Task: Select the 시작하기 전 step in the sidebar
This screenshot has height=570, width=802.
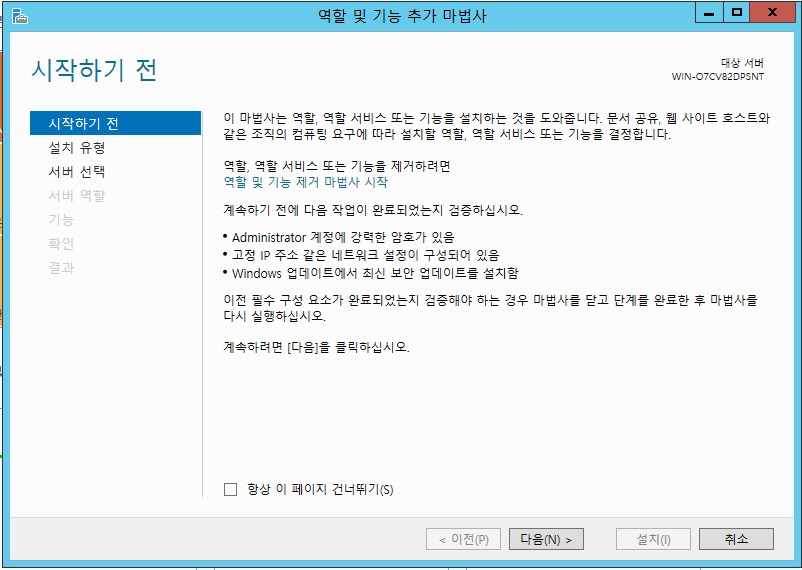Action: pos(84,123)
